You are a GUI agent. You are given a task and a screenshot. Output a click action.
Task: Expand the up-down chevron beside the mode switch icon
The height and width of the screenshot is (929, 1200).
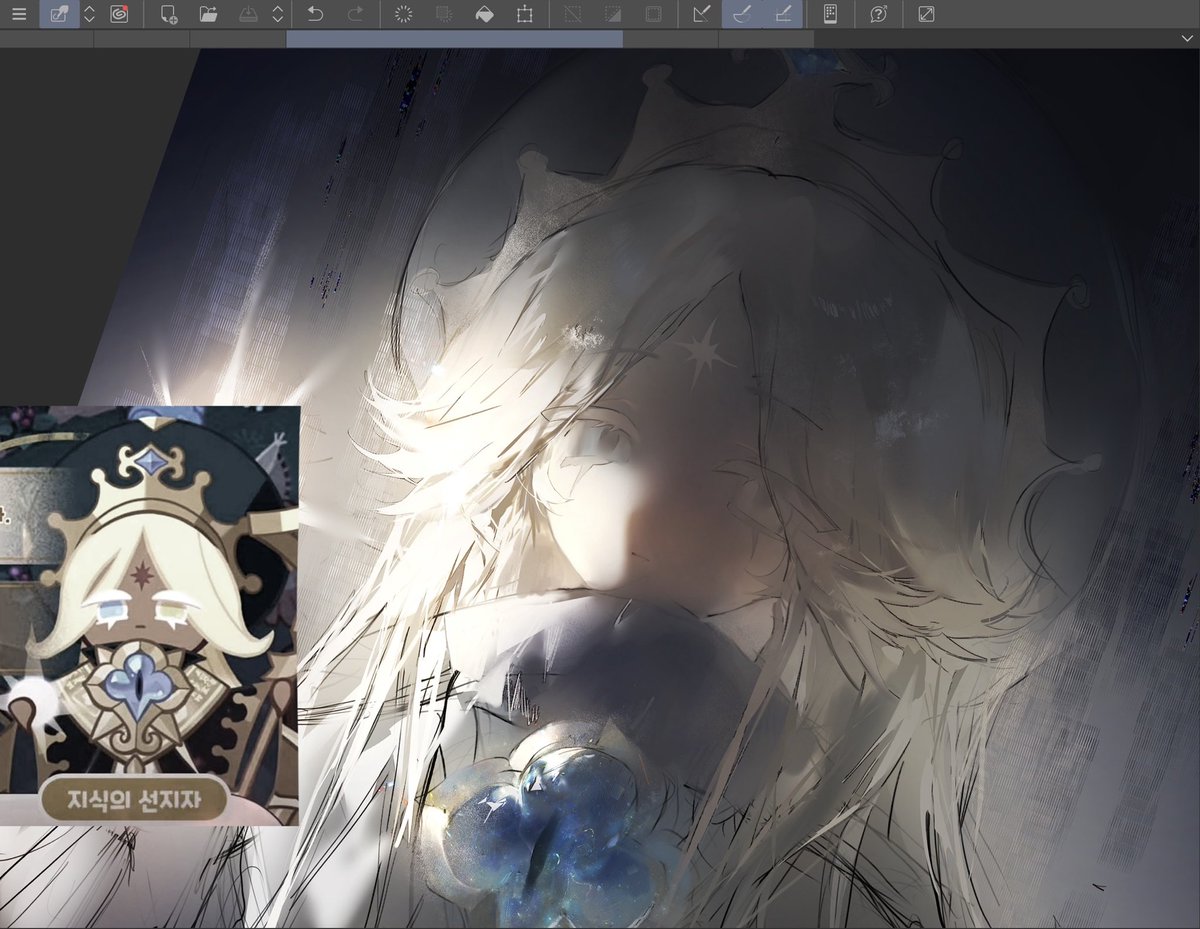[89, 14]
